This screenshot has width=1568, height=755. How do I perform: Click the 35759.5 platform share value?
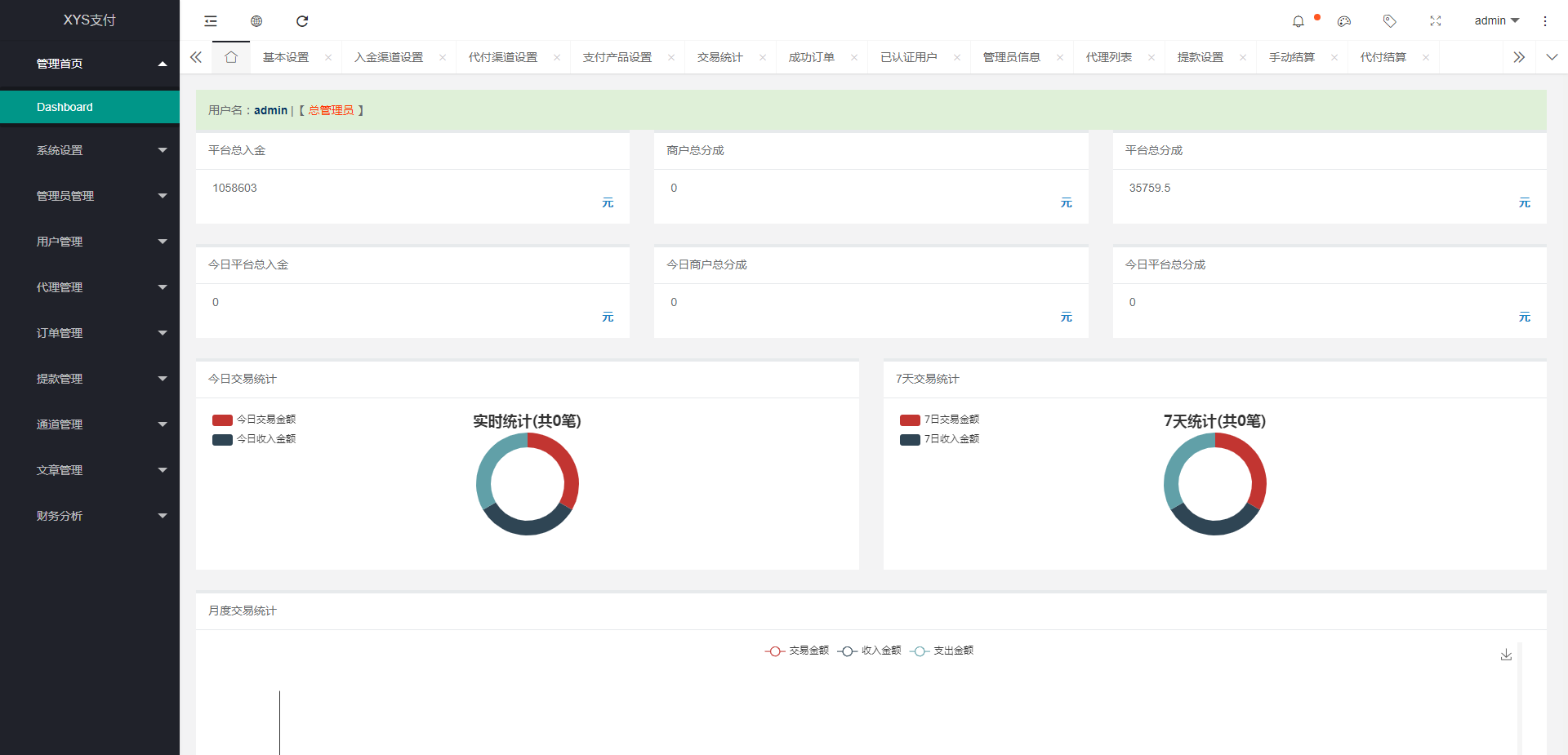click(1150, 188)
